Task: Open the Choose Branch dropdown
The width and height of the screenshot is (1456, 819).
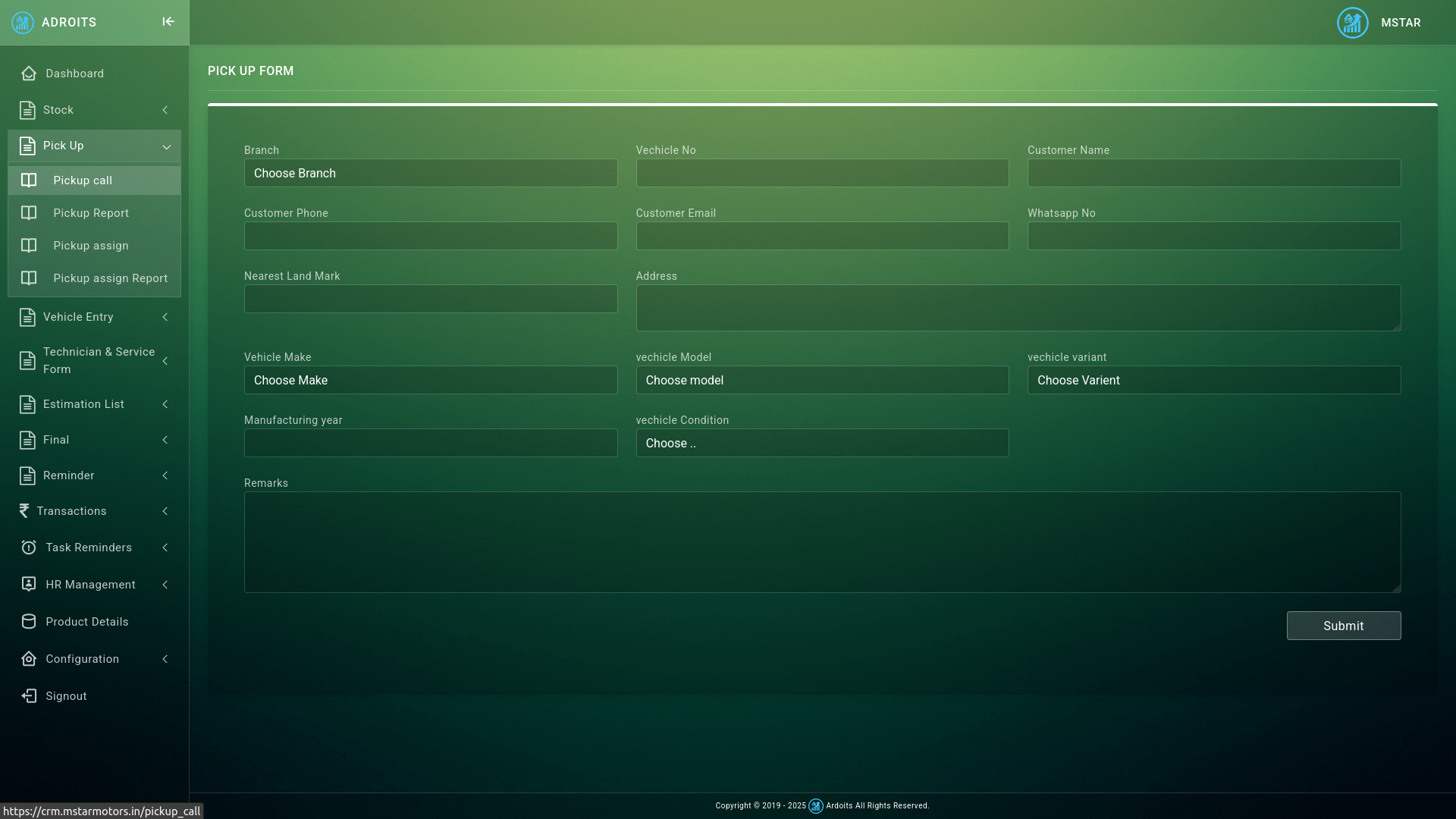Action: (x=430, y=174)
